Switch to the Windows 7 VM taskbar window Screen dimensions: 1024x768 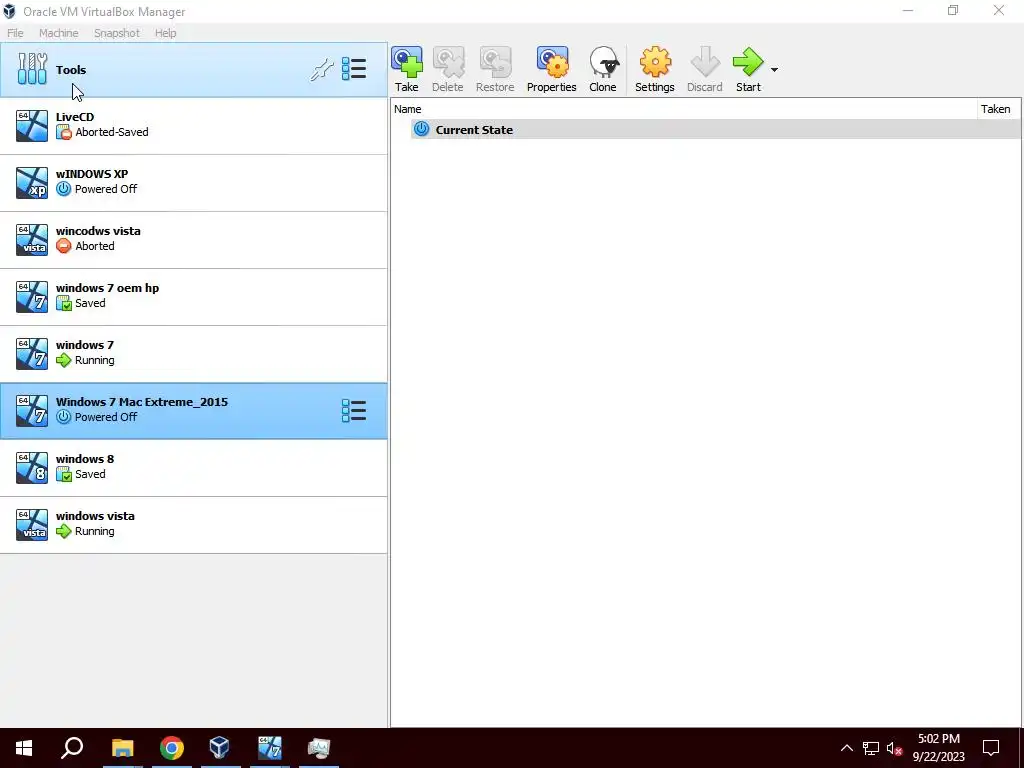270,748
